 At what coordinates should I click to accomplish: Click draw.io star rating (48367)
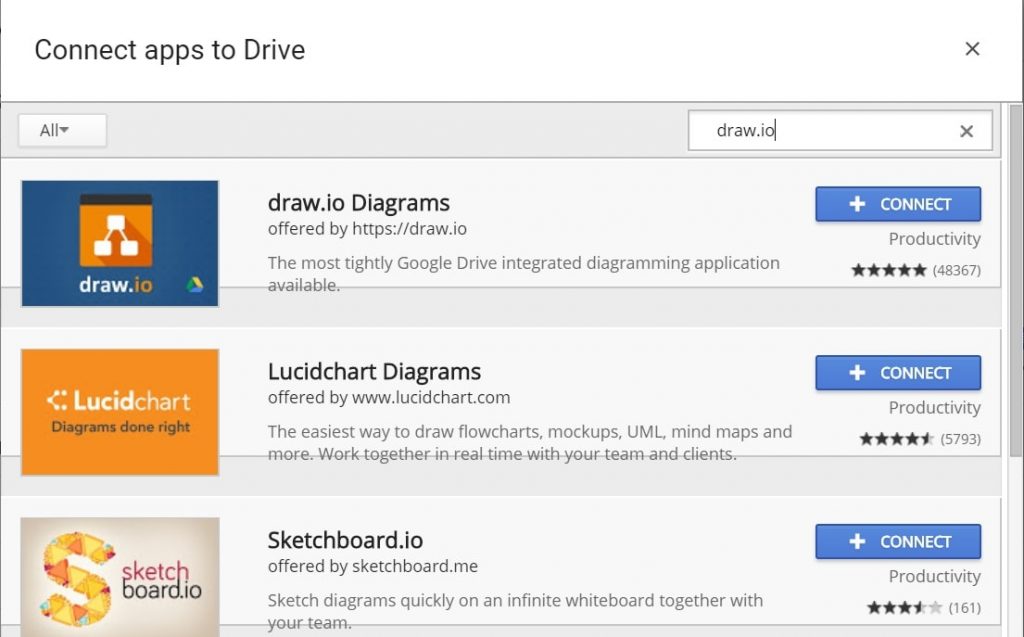tap(916, 270)
